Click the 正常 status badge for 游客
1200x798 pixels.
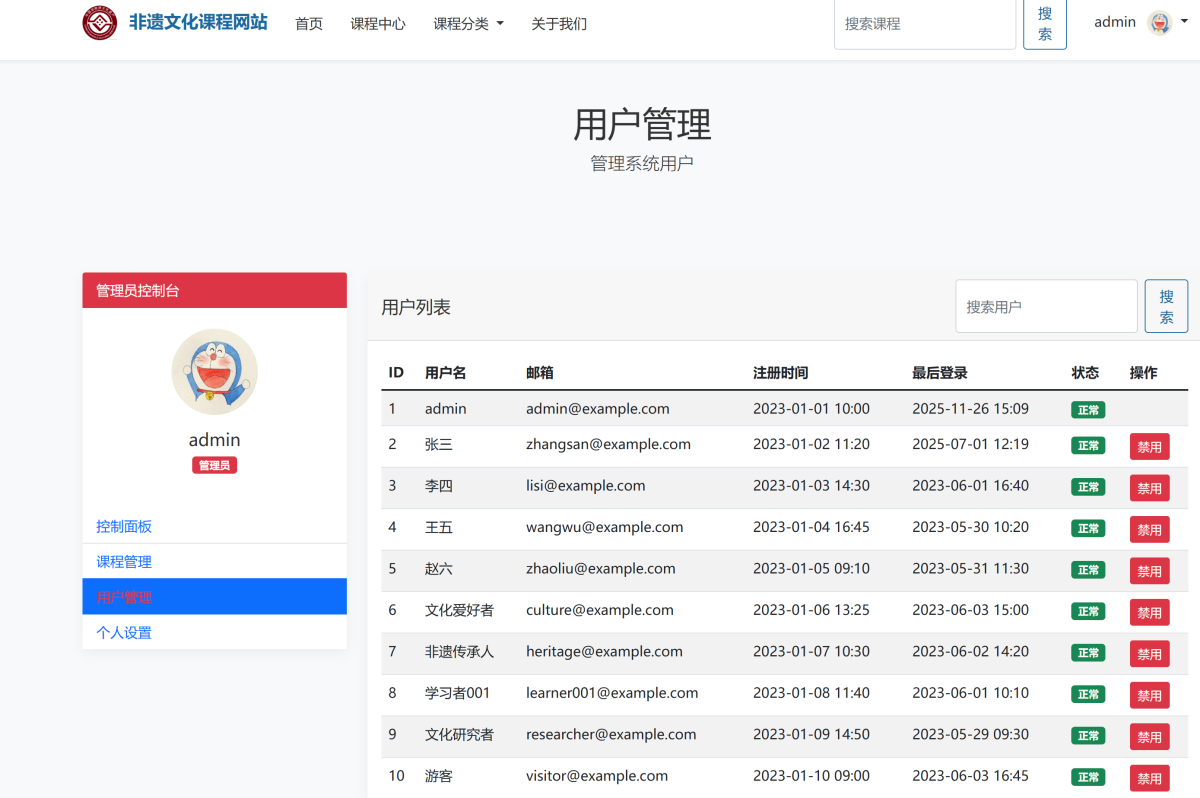tap(1088, 777)
